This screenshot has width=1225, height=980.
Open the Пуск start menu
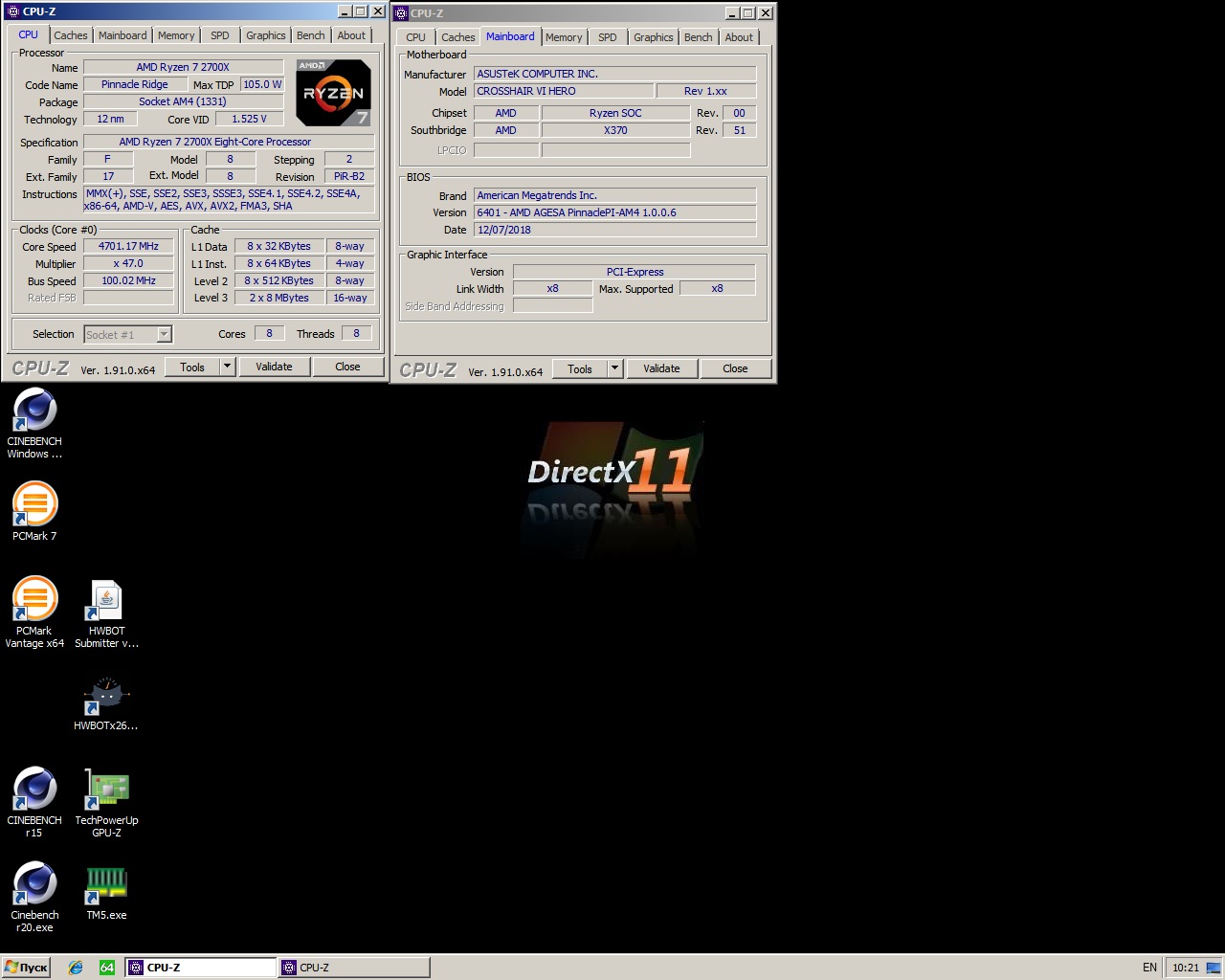pyautogui.click(x=26, y=968)
